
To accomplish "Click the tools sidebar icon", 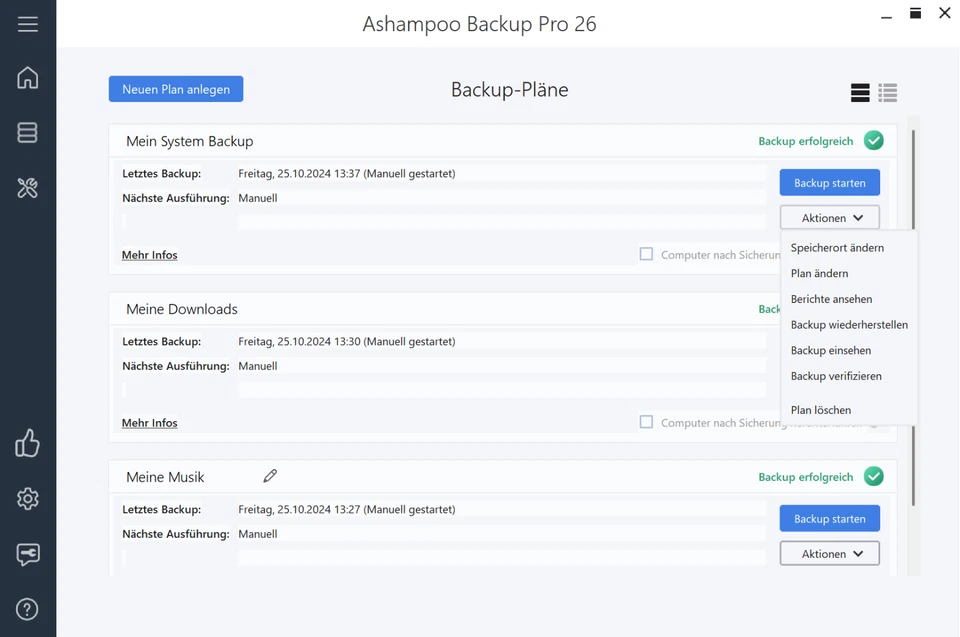I will coord(27,188).
